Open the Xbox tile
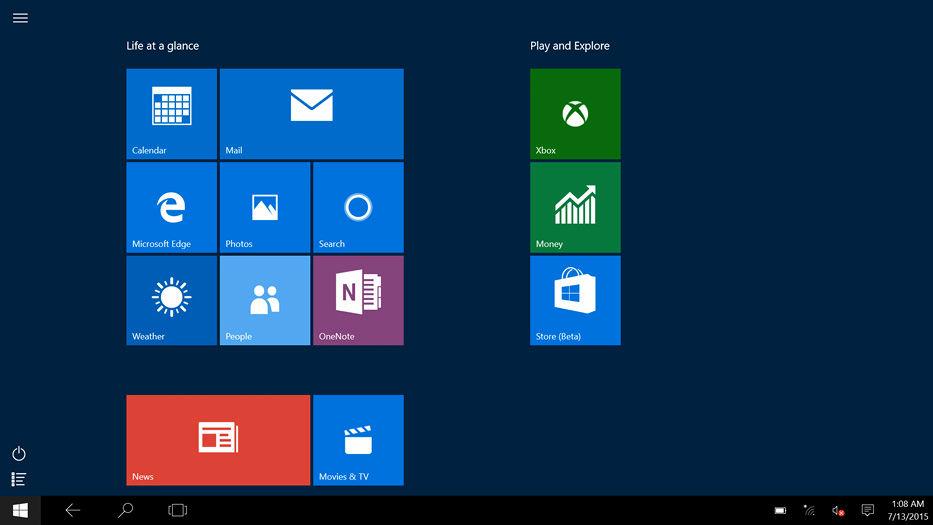Viewport: 933px width, 525px height. 575,114
